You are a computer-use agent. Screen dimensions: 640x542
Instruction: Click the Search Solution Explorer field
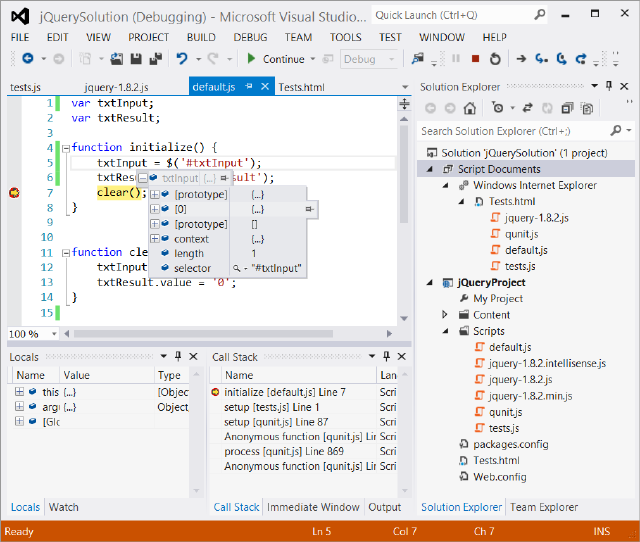[513, 131]
